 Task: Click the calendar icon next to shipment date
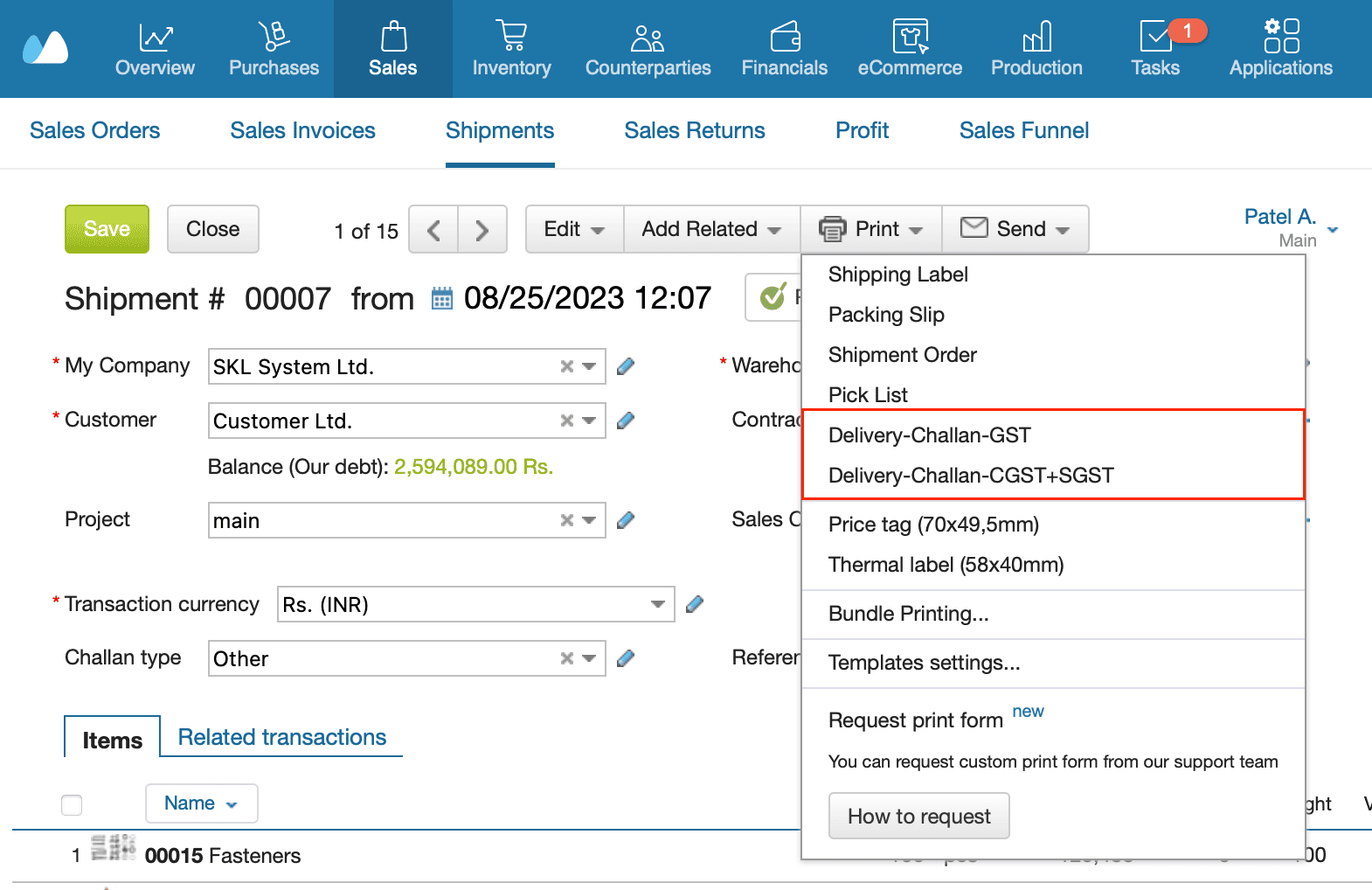pos(442,299)
